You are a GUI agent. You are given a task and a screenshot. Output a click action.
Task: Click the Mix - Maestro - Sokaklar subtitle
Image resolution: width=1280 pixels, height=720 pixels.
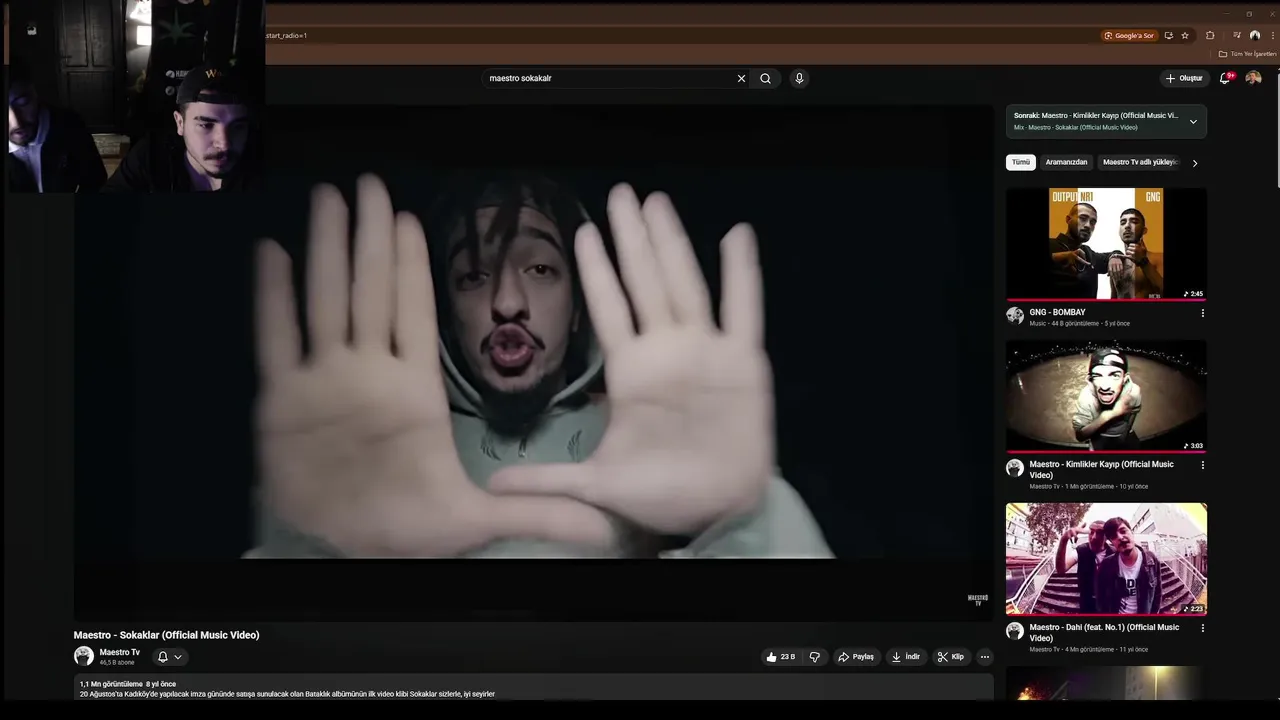pos(1076,128)
